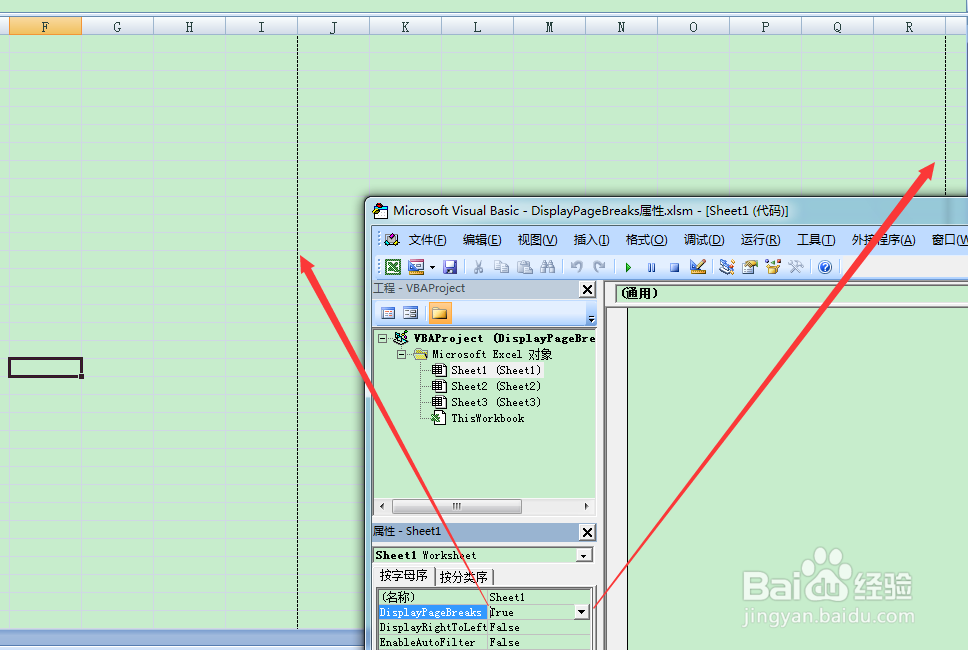Collapse the VBAProject tree node
The height and width of the screenshot is (650, 968).
tap(383, 338)
